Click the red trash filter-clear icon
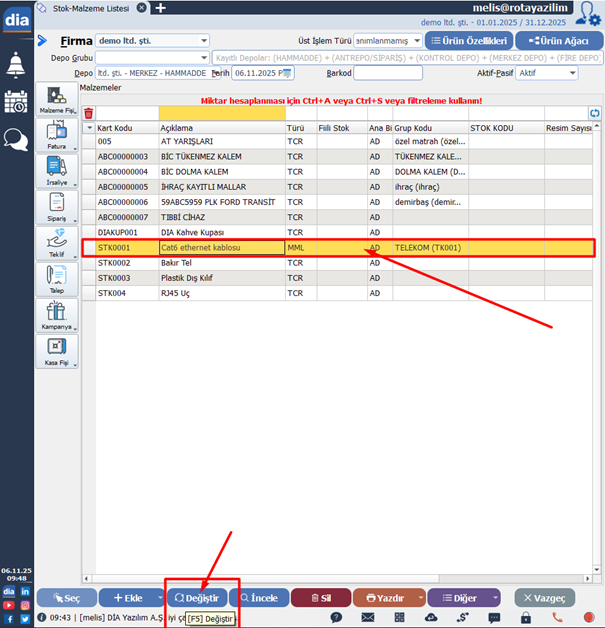This screenshot has height=628, width=605. pos(88,113)
